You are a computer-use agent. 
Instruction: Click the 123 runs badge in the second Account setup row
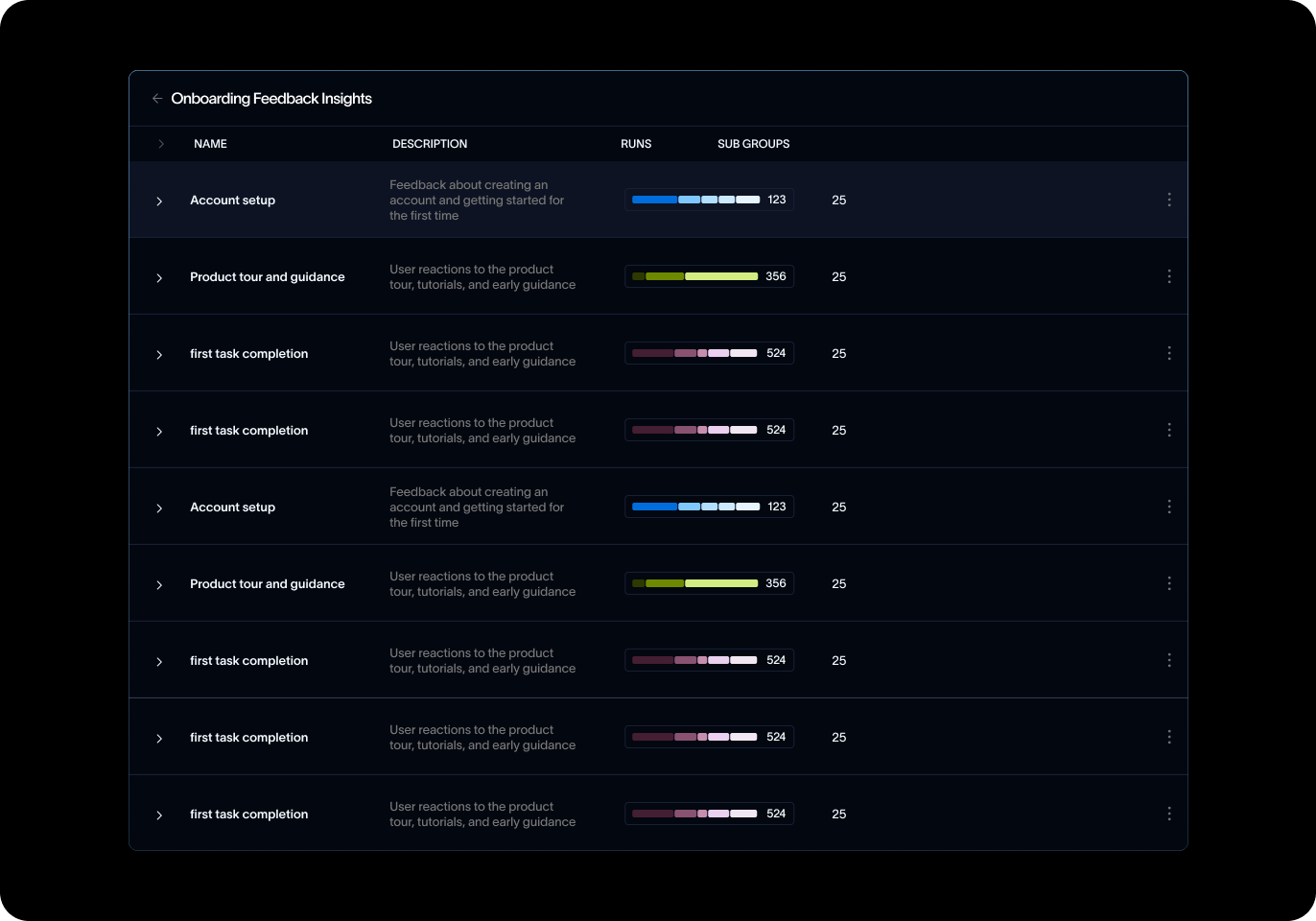[776, 507]
